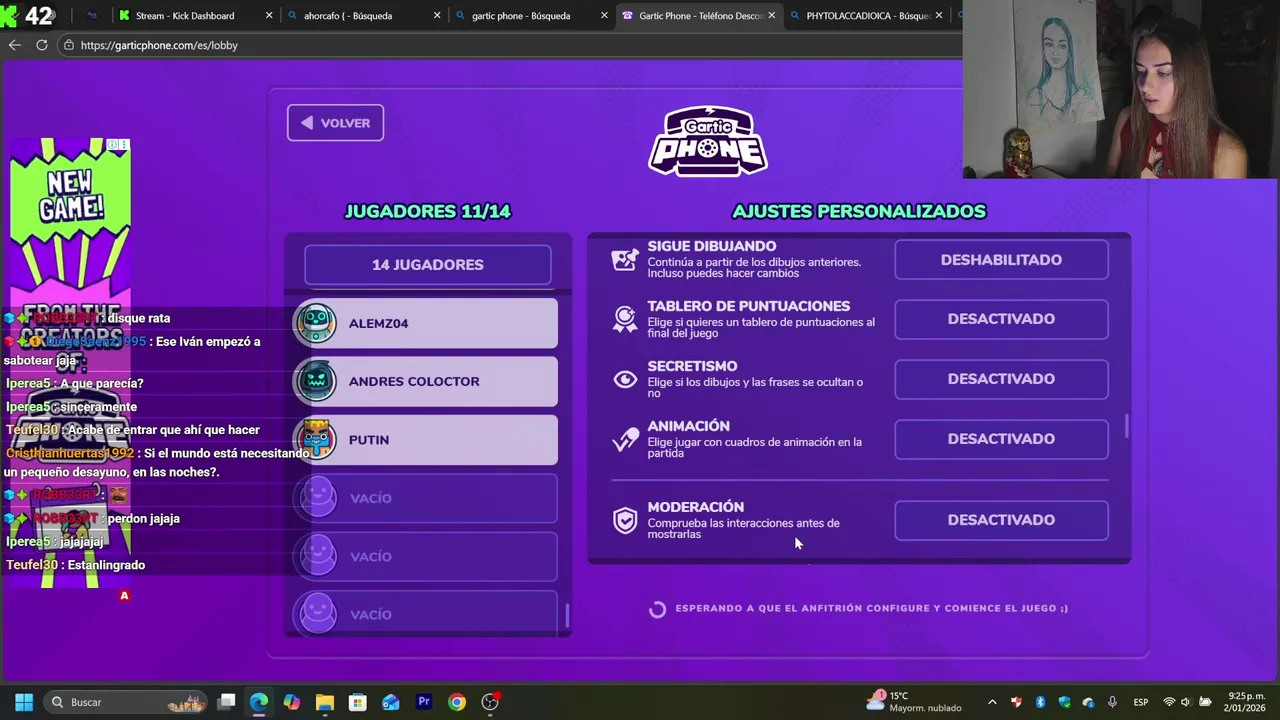The height and width of the screenshot is (720, 1280).
Task: Open the Windows Start menu
Action: click(x=24, y=702)
